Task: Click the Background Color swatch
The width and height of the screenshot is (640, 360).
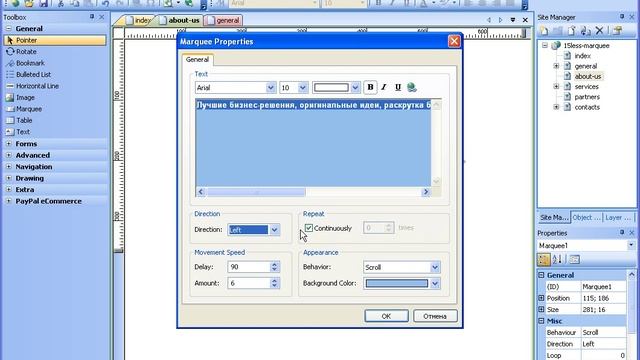Action: (397, 284)
